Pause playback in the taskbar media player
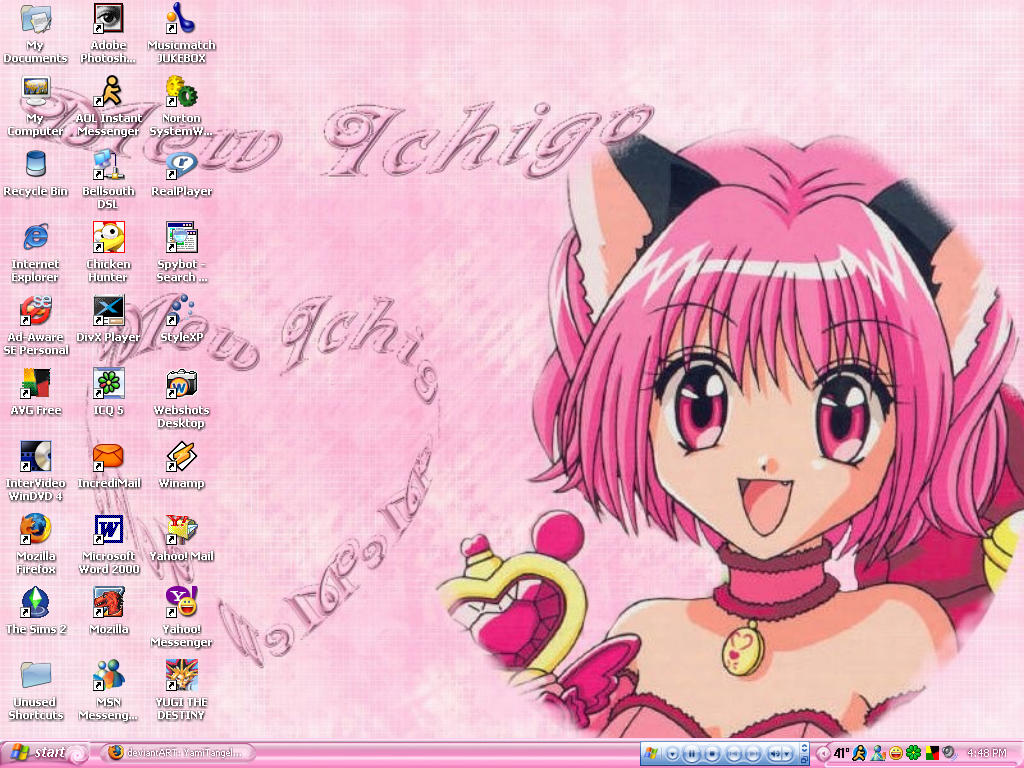1024x768 pixels. (692, 754)
